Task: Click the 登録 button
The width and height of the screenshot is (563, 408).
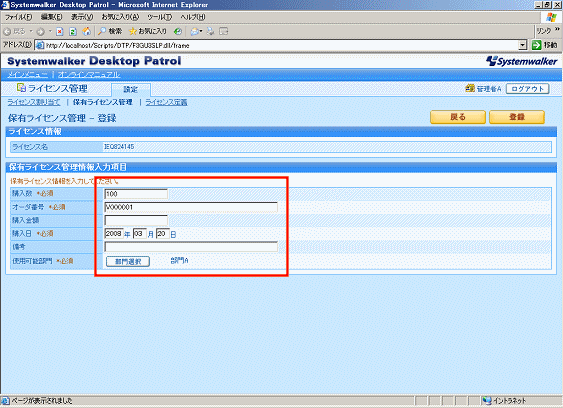Action: (x=517, y=117)
